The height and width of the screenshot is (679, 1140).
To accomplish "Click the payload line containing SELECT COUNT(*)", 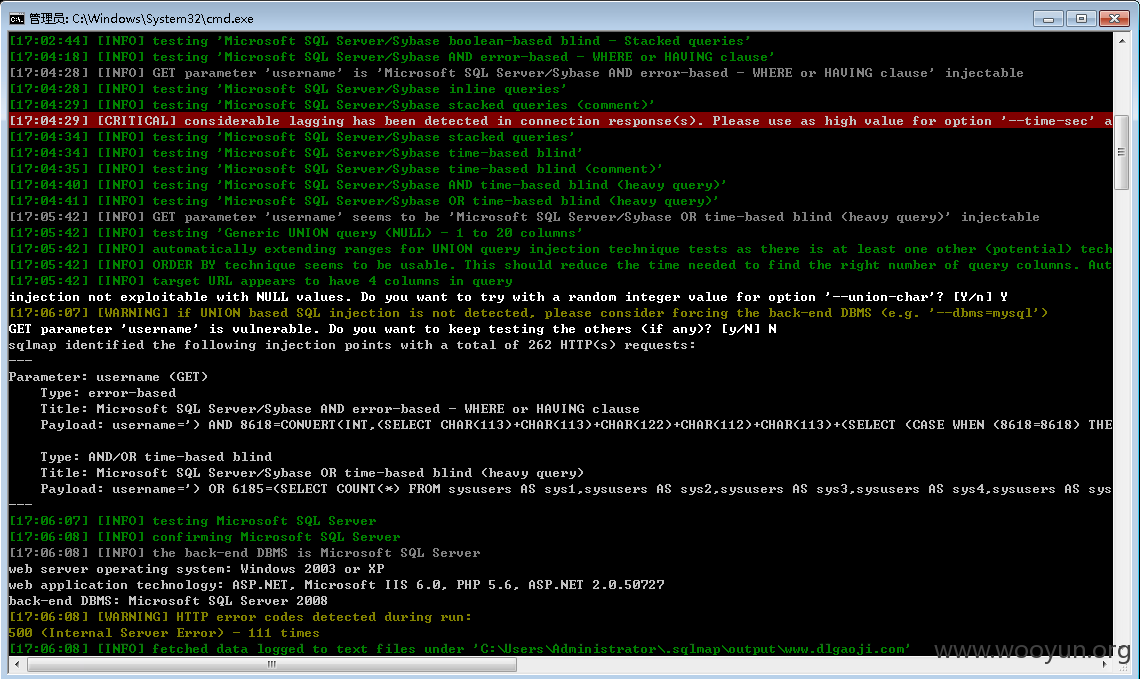I will (x=576, y=489).
